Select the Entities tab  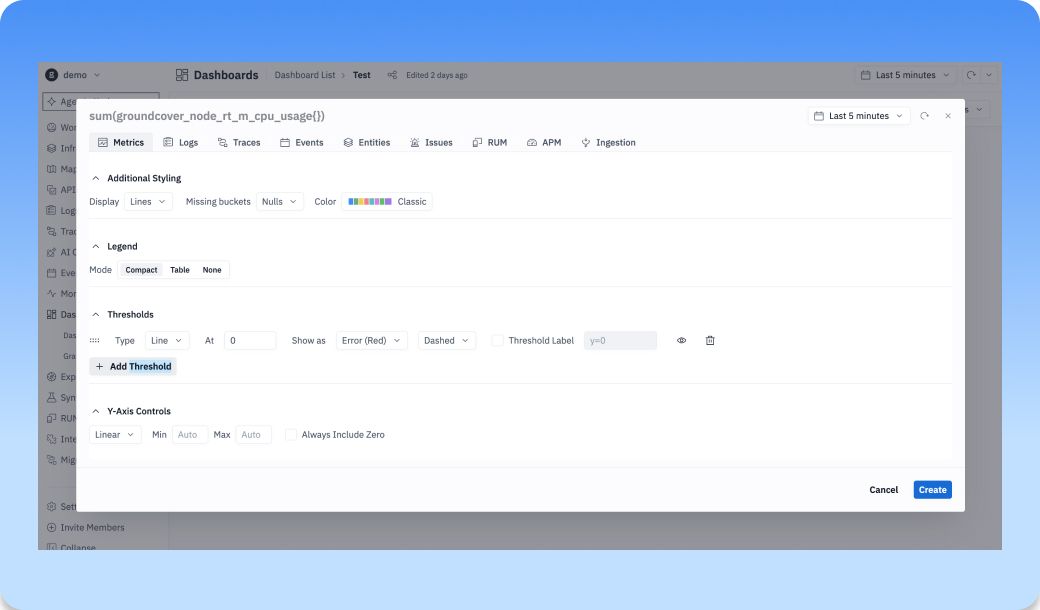point(367,143)
